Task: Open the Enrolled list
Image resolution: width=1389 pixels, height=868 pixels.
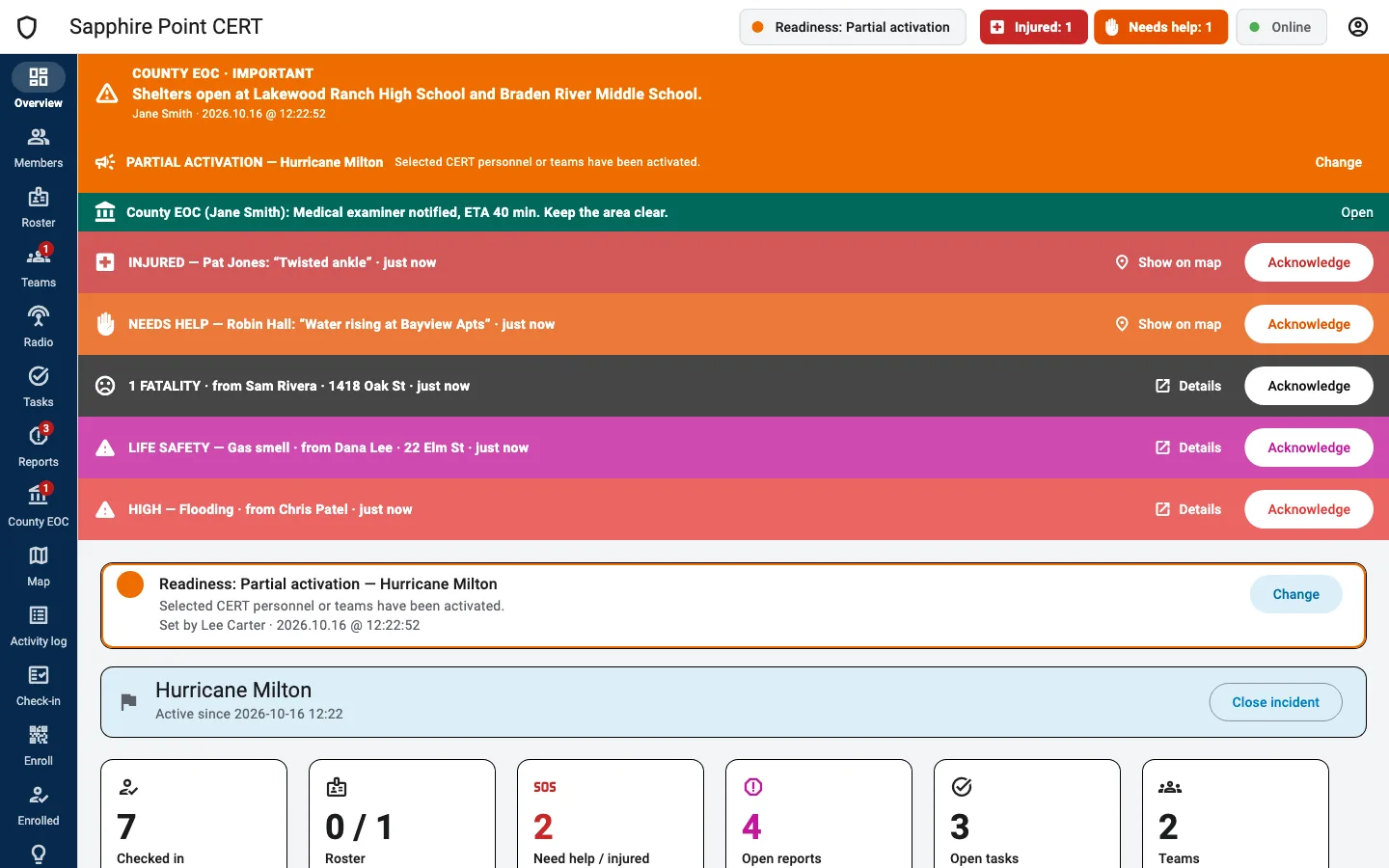Action: coord(39,805)
